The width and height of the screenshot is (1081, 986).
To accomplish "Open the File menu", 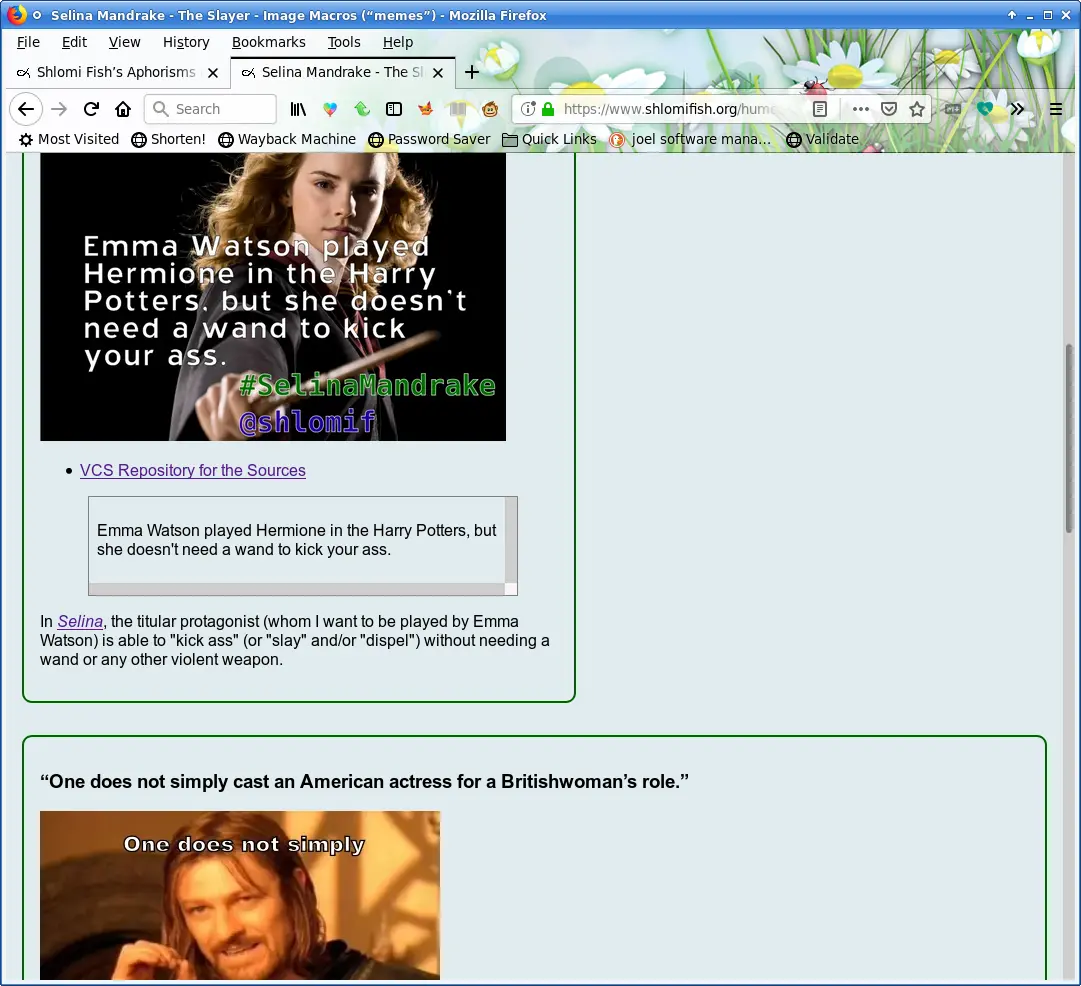I will [x=28, y=42].
